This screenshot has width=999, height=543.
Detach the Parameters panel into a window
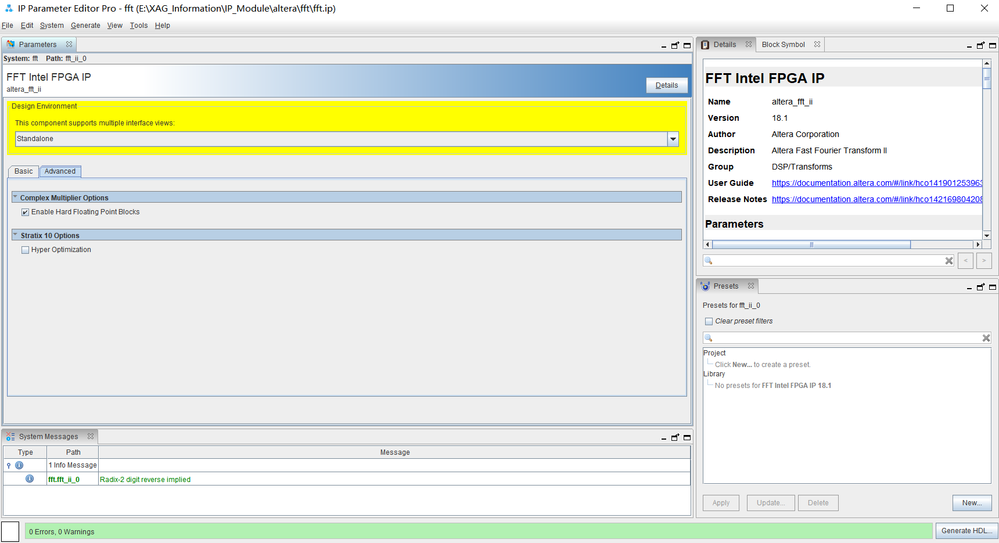coord(675,45)
